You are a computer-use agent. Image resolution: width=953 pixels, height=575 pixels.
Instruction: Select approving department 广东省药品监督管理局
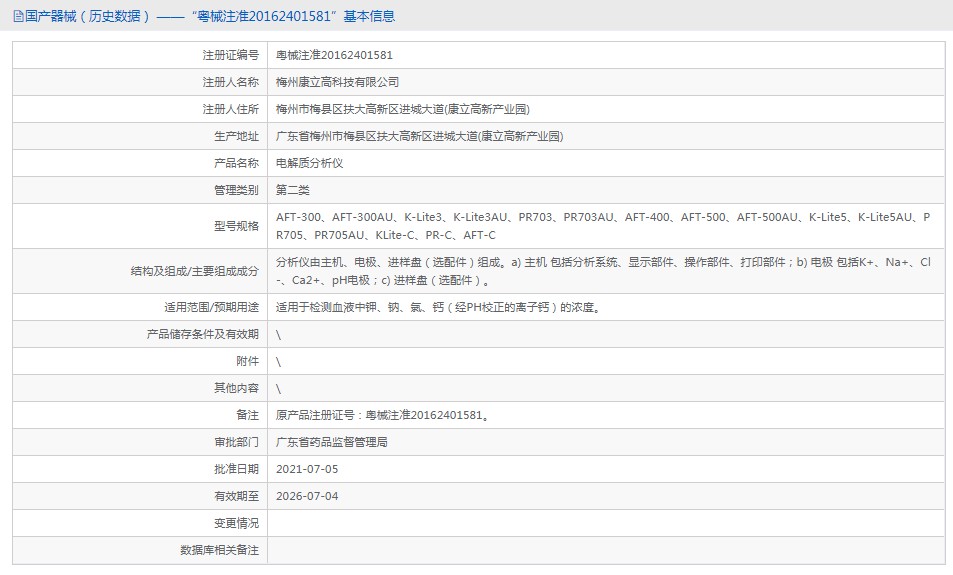pos(332,442)
